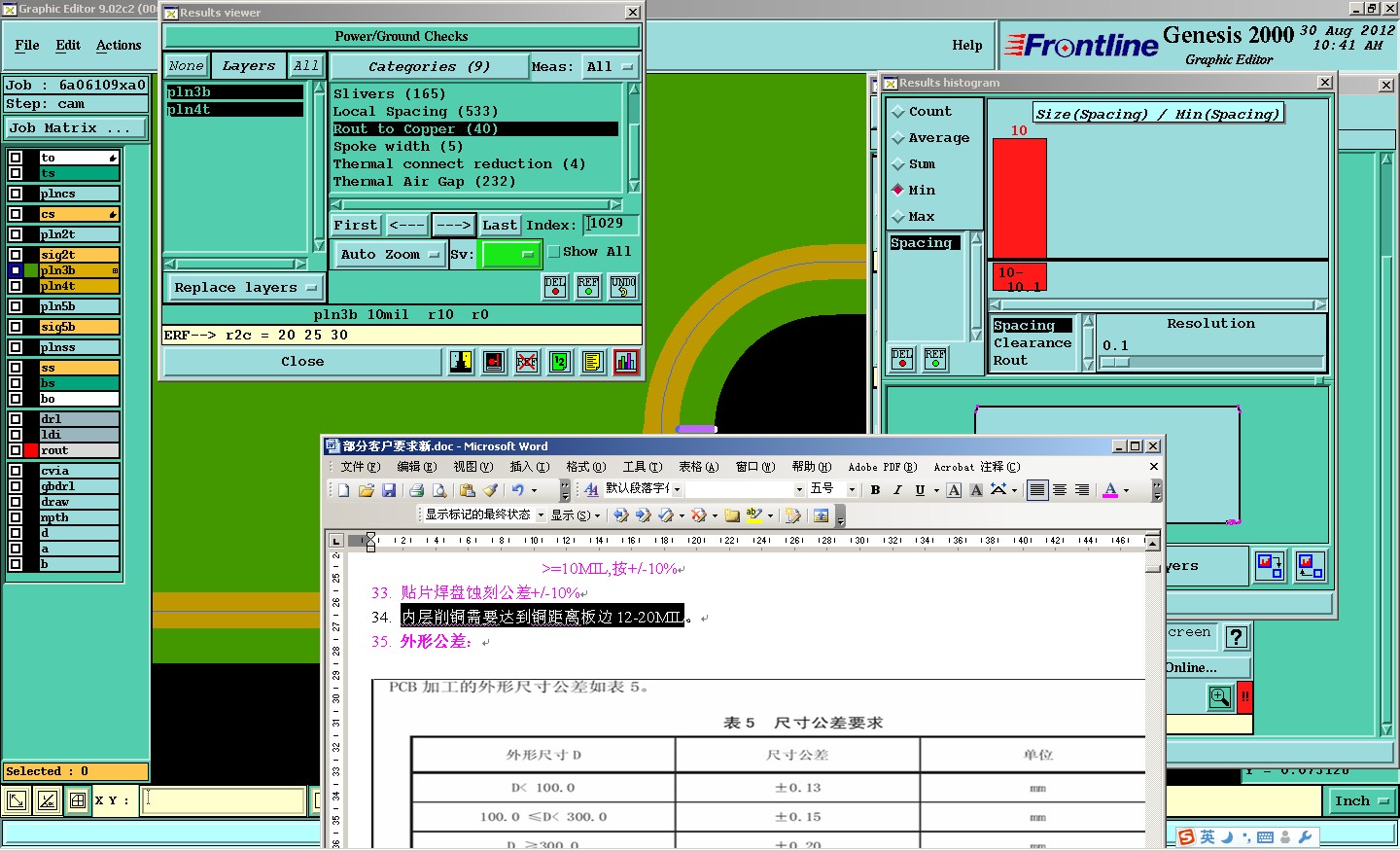Click the First button
The height and width of the screenshot is (852, 1400).
356,226
